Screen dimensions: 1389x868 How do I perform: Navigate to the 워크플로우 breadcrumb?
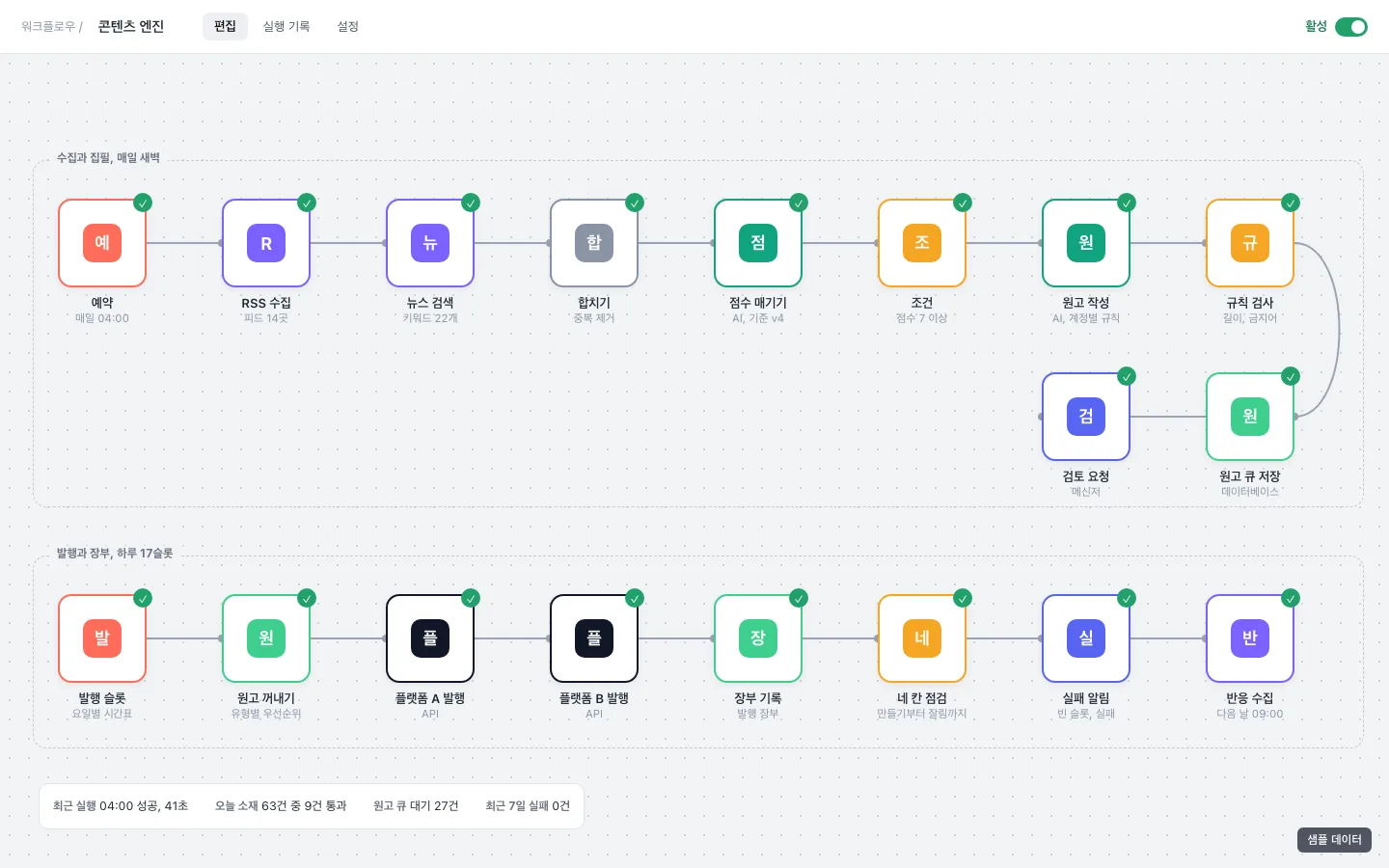click(x=48, y=27)
